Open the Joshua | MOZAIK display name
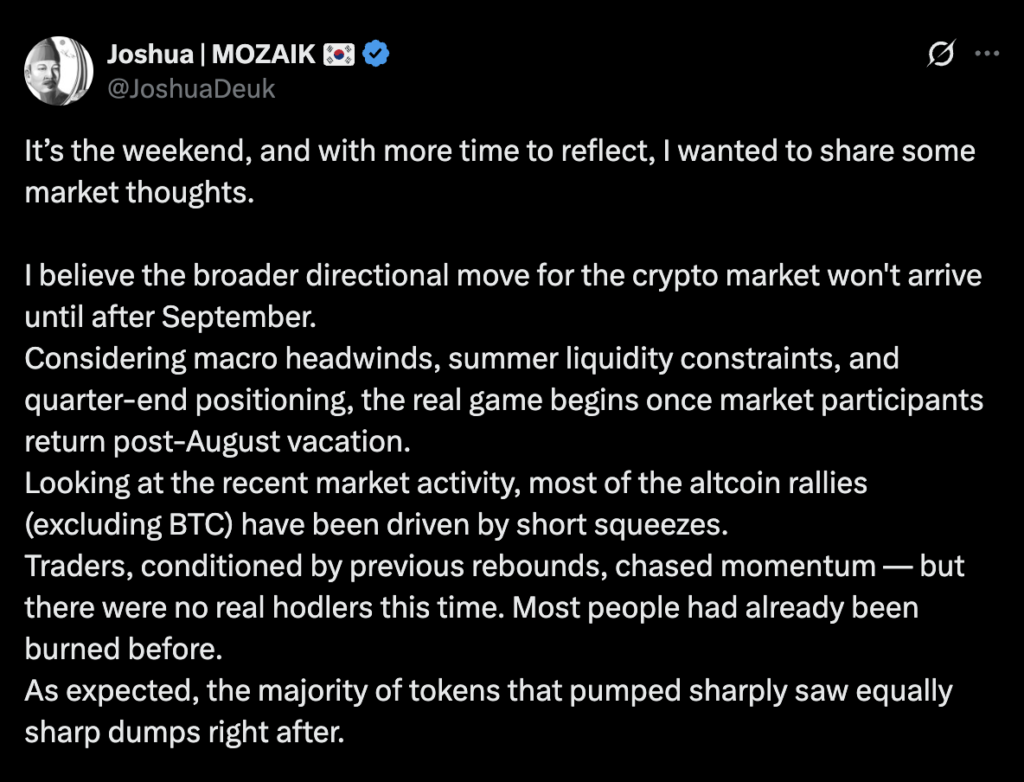This screenshot has width=1024, height=782. pyautogui.click(x=212, y=54)
